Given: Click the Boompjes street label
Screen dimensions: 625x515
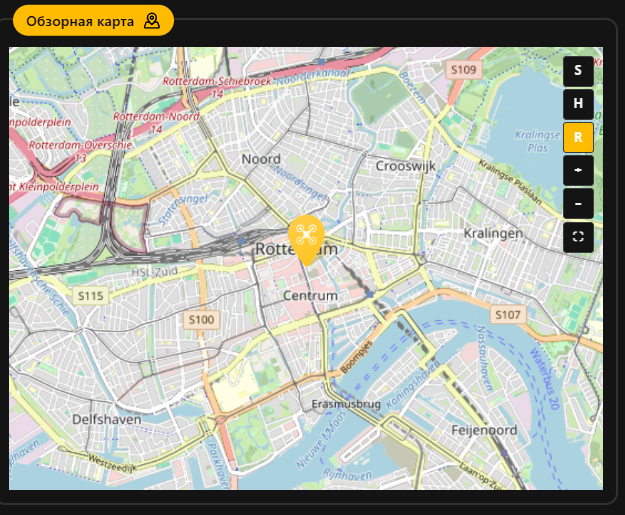Looking at the screenshot, I should [x=357, y=357].
